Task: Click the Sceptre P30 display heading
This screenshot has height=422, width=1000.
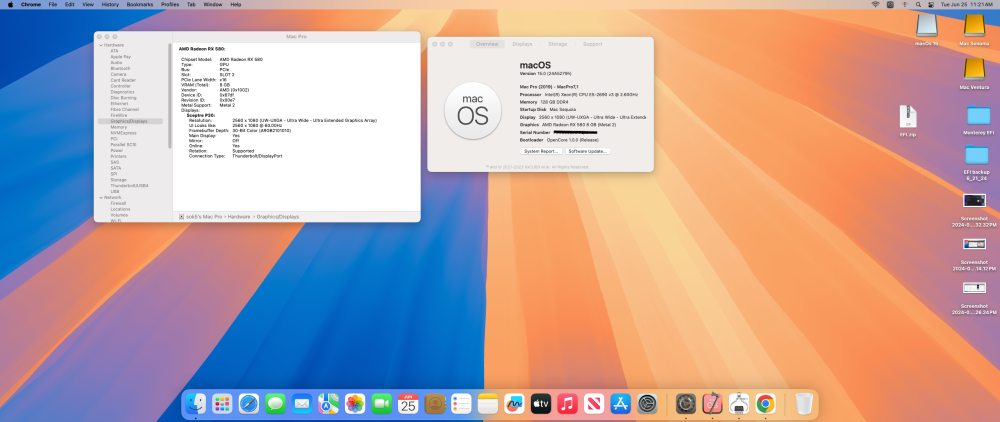Action: pos(201,115)
